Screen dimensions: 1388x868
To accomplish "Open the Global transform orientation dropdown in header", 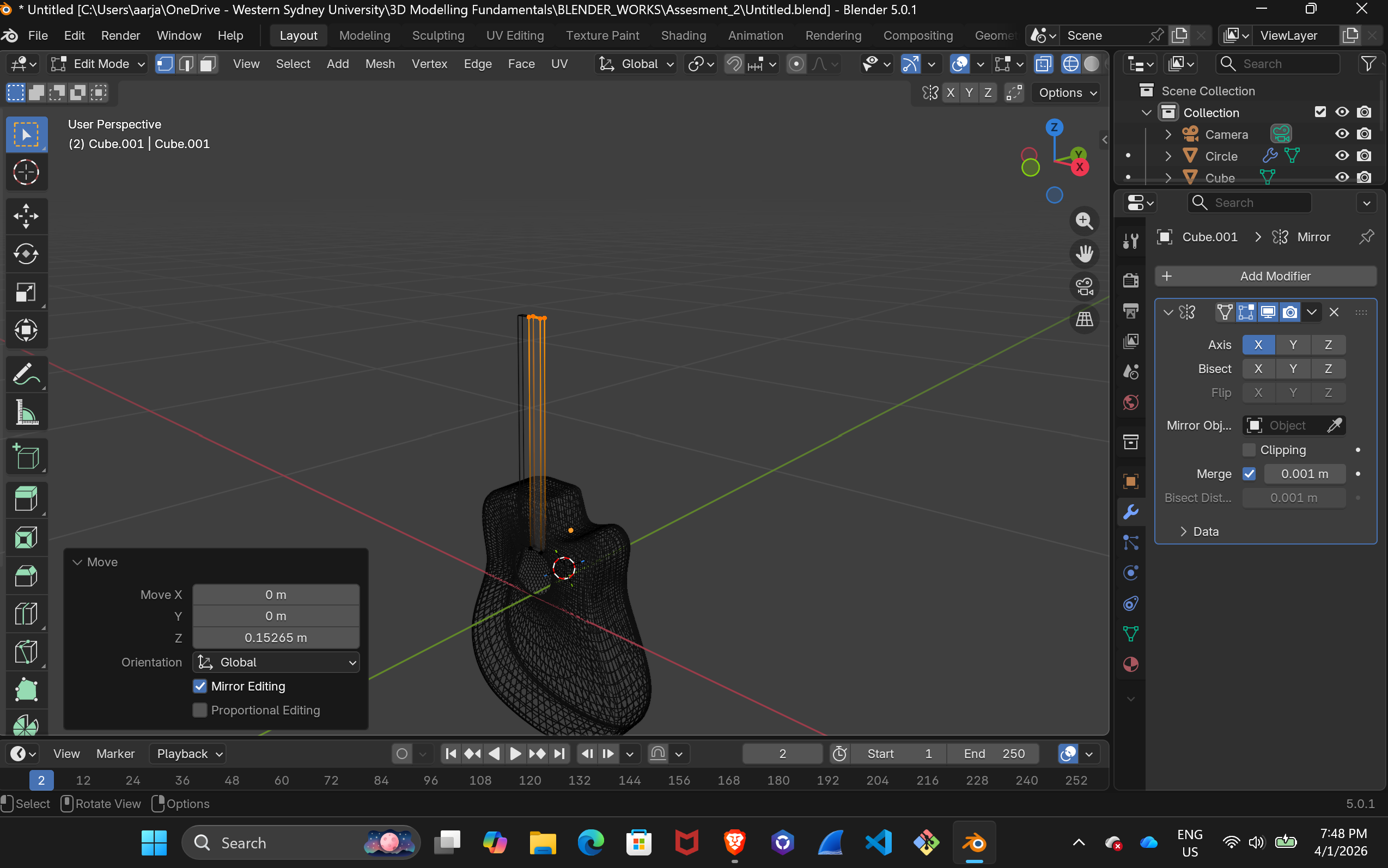I will (635, 64).
